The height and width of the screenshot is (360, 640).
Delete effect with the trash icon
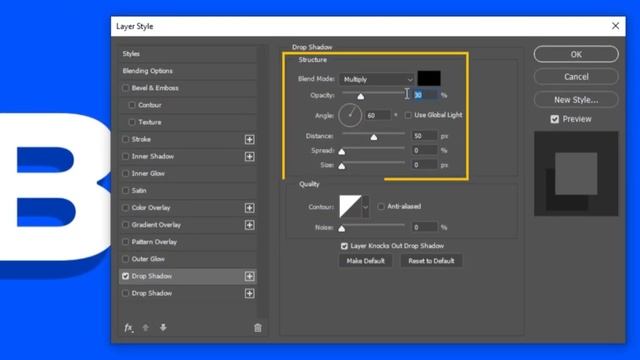pyautogui.click(x=258, y=328)
